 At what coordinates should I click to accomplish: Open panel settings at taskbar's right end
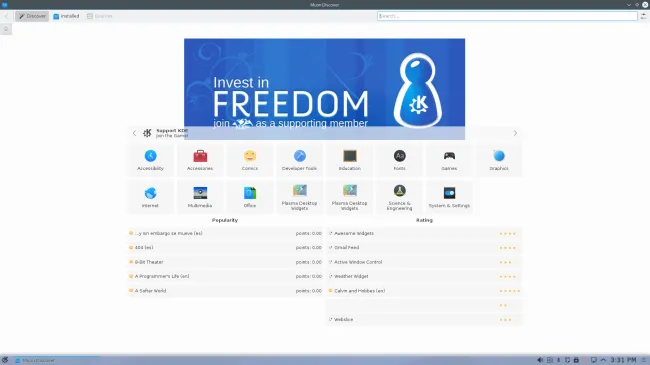coord(644,360)
